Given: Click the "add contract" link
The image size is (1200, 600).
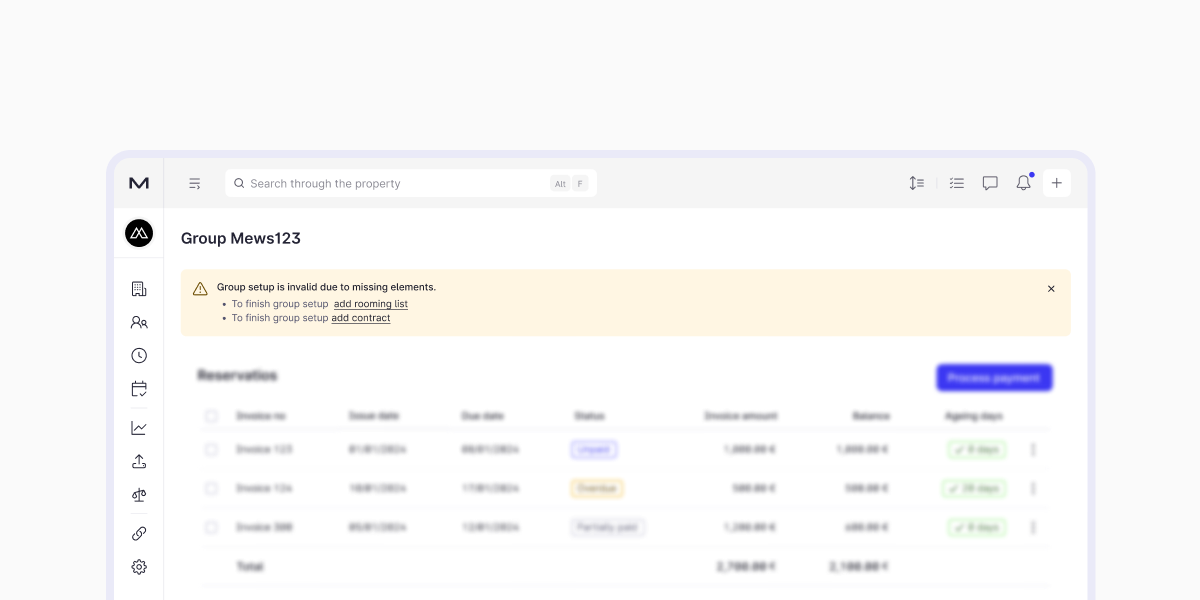Looking at the screenshot, I should pos(361,318).
